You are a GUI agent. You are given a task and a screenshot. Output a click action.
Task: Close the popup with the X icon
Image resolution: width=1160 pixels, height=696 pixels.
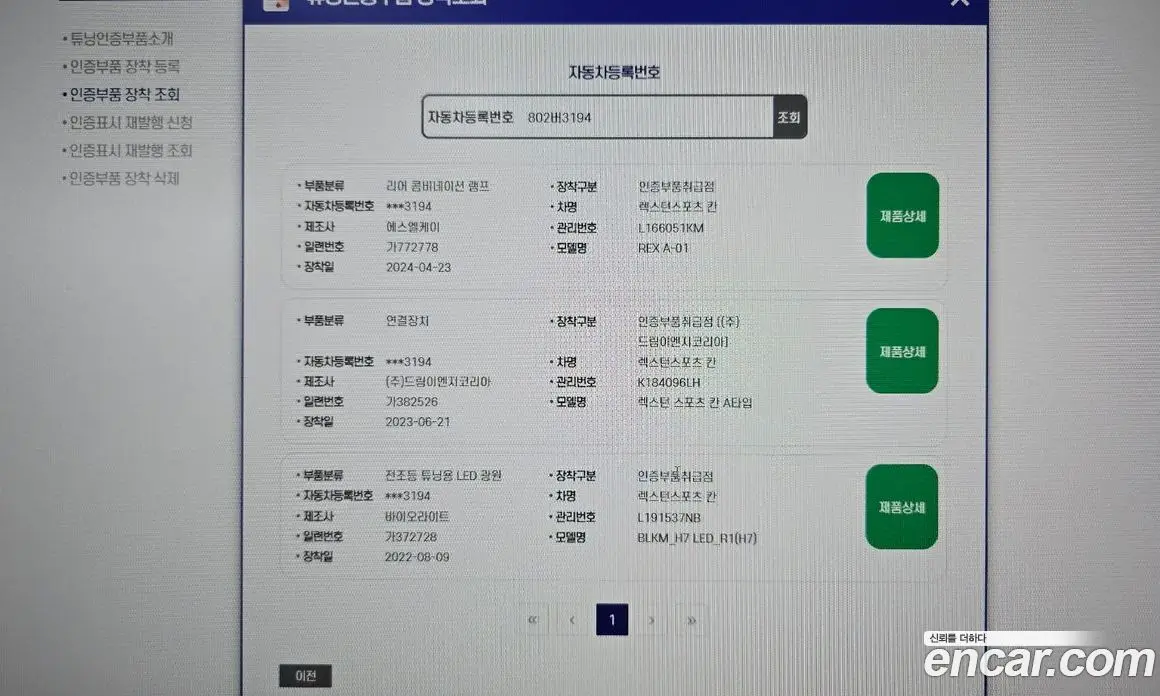point(960,2)
